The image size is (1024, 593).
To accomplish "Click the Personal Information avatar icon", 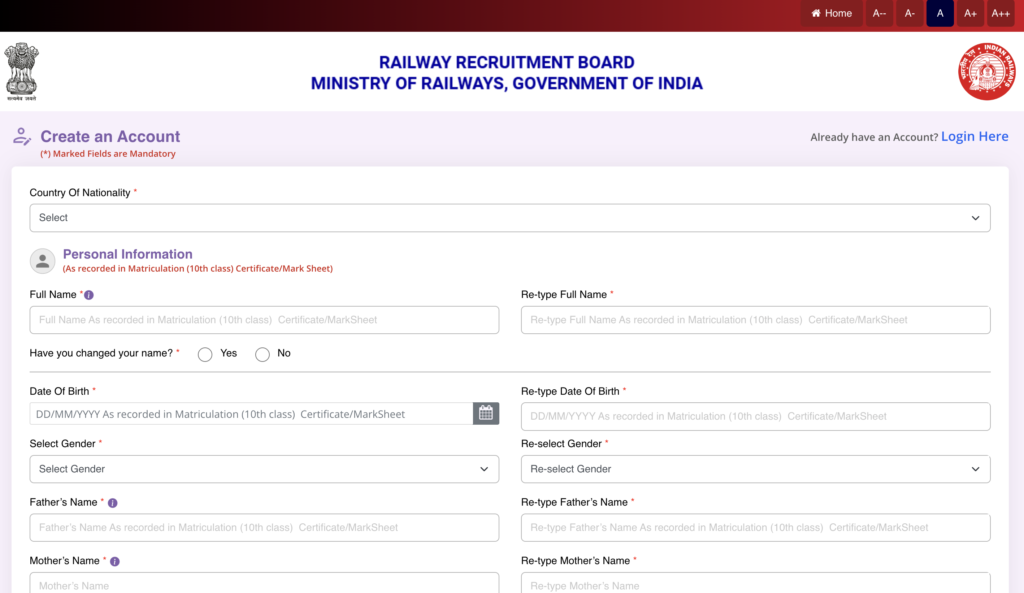I will (42, 261).
